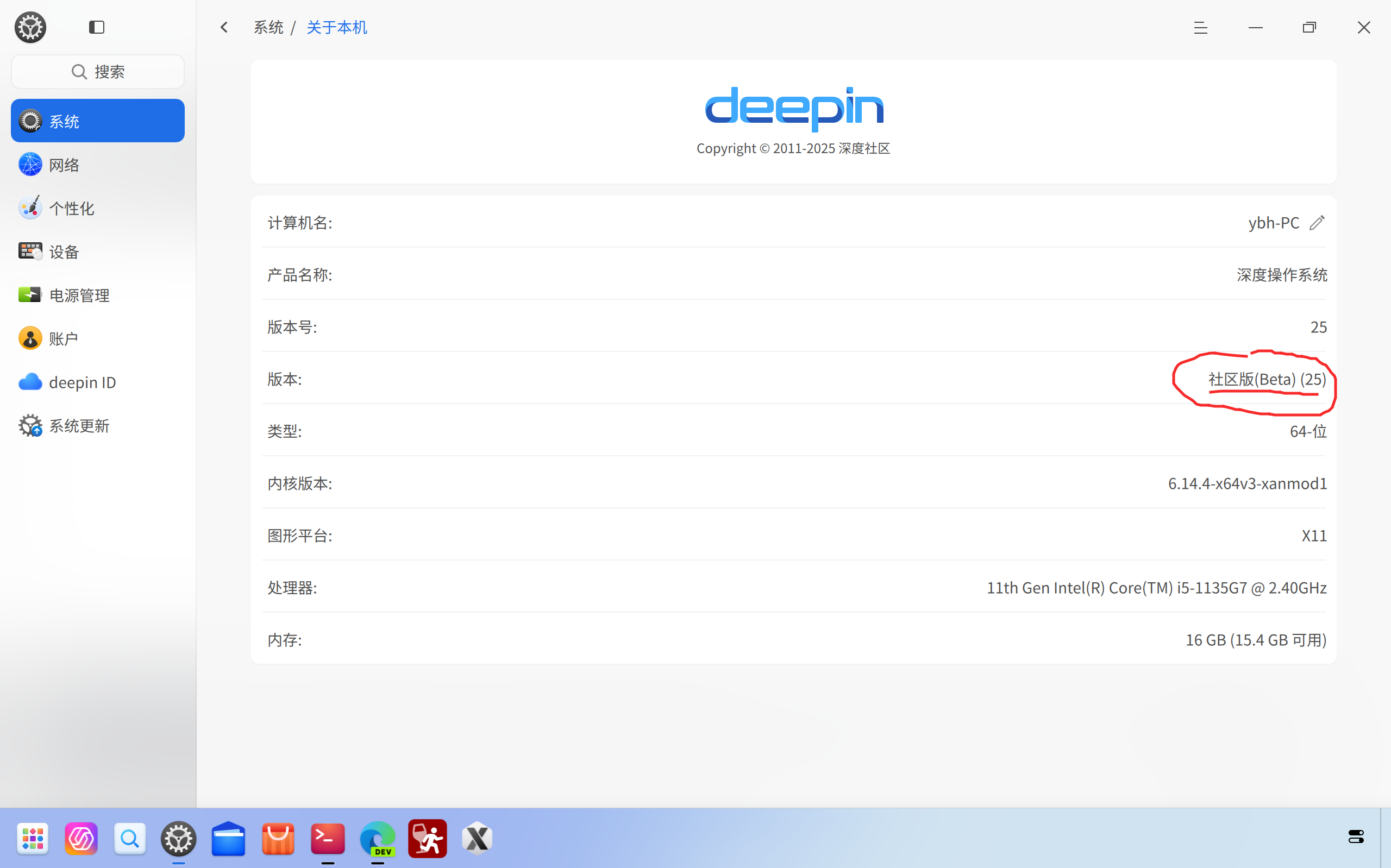Image resolution: width=1391 pixels, height=868 pixels.
Task: Click the computer name ybh-PC
Action: [1273, 223]
